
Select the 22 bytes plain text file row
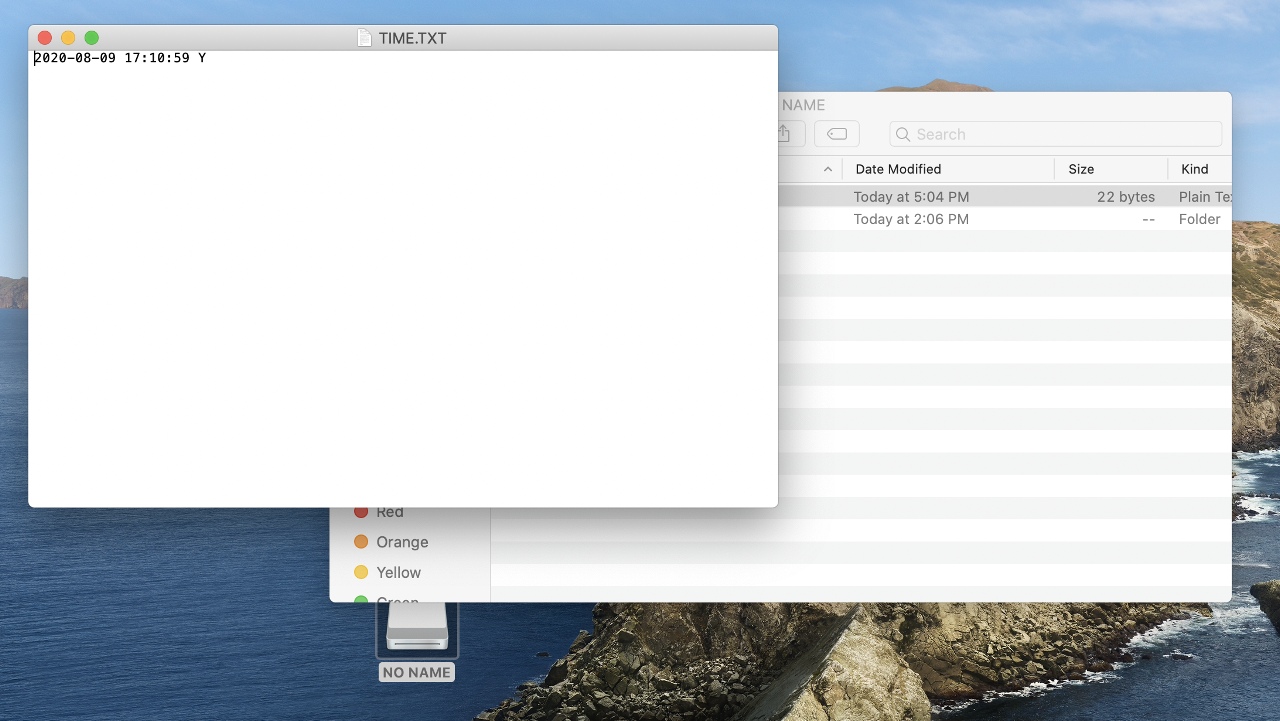point(1000,197)
